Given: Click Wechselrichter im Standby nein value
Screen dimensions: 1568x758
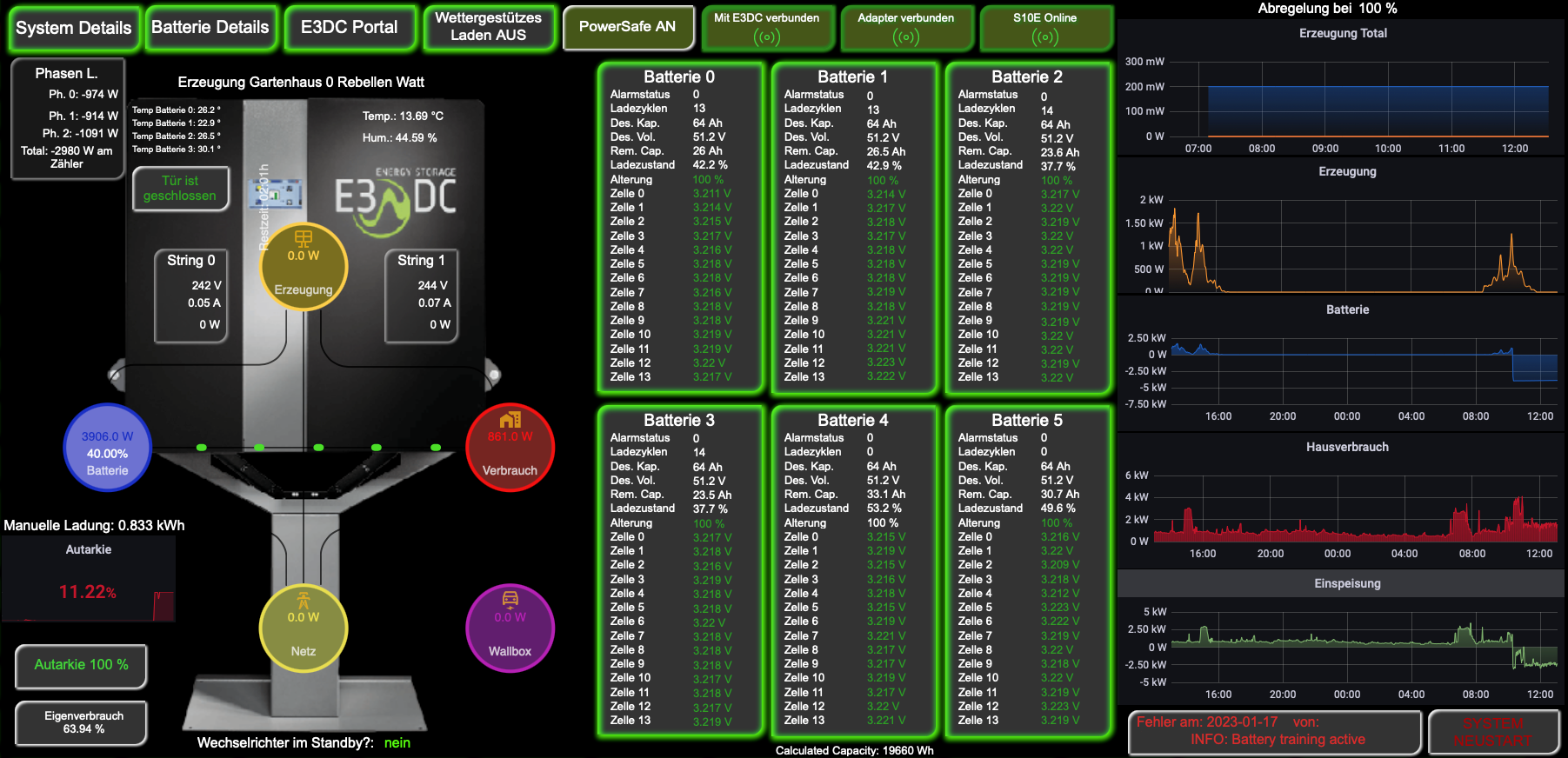Looking at the screenshot, I should pyautogui.click(x=397, y=742).
